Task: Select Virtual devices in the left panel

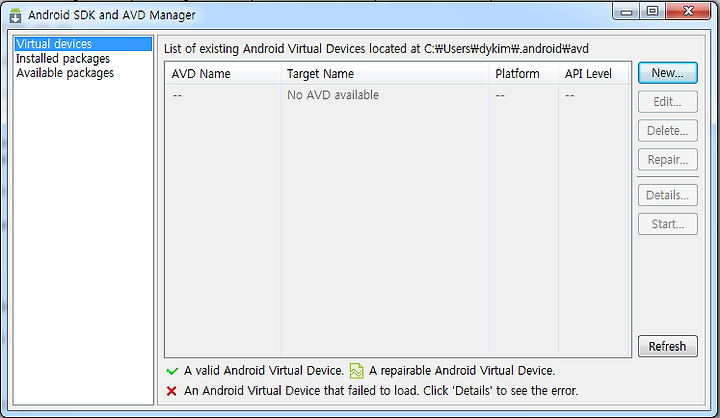Action: point(83,44)
